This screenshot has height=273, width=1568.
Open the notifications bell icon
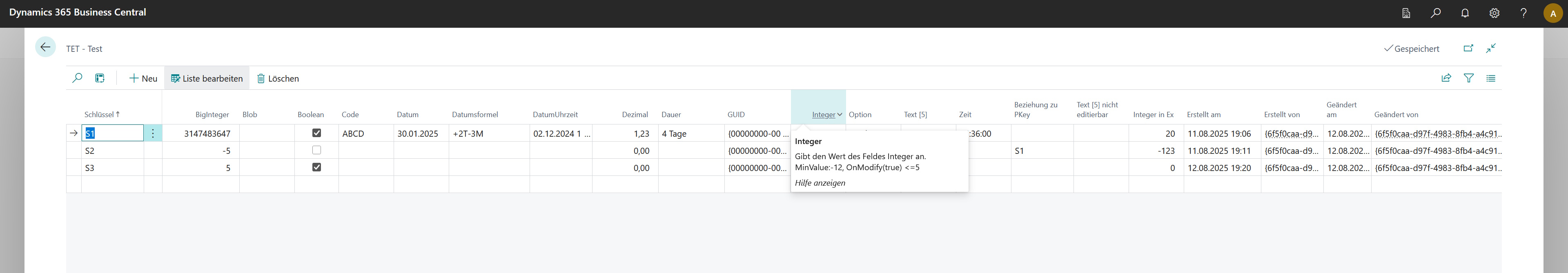click(1465, 13)
